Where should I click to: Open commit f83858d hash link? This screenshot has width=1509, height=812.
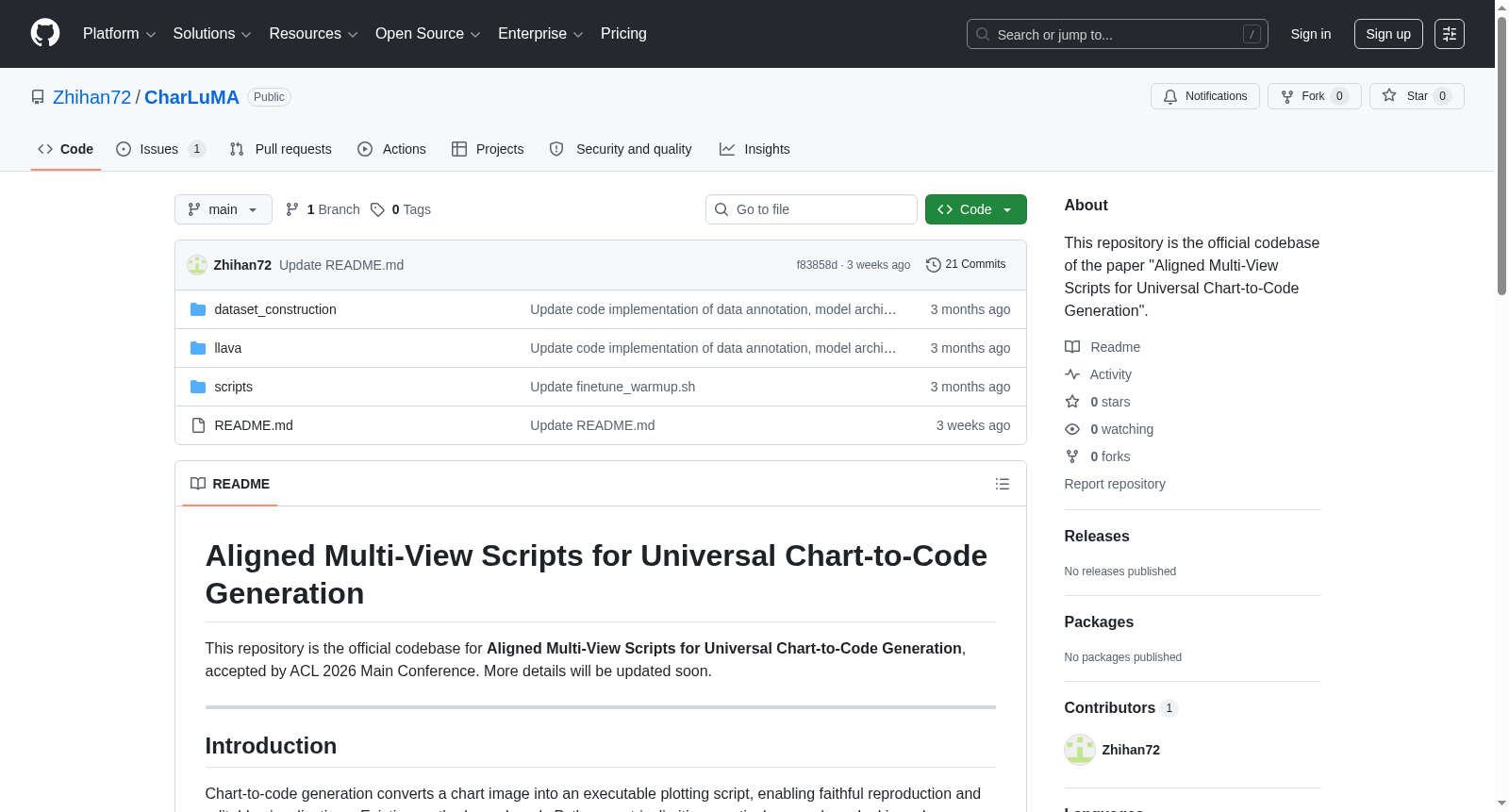(817, 265)
